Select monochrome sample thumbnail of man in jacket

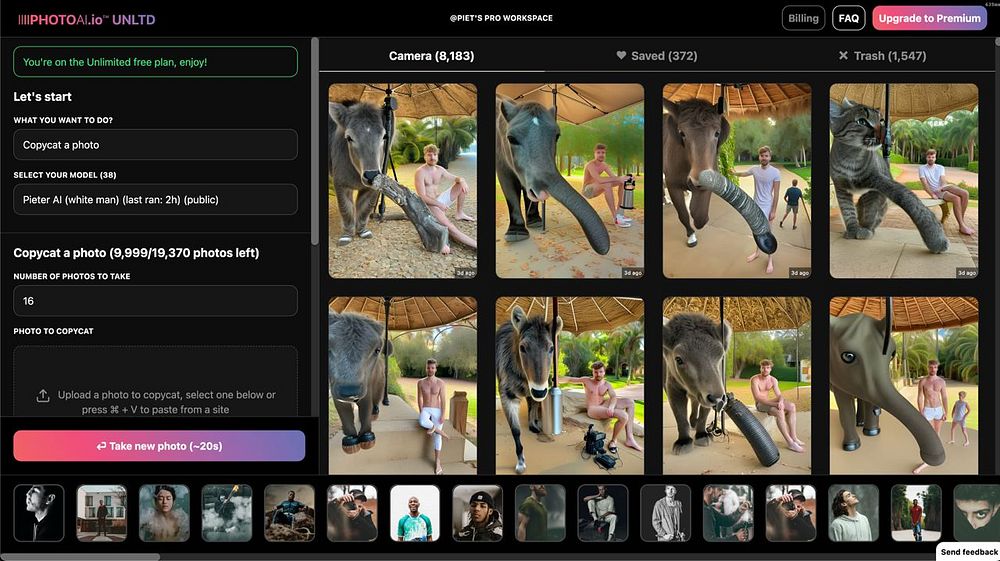pos(665,513)
